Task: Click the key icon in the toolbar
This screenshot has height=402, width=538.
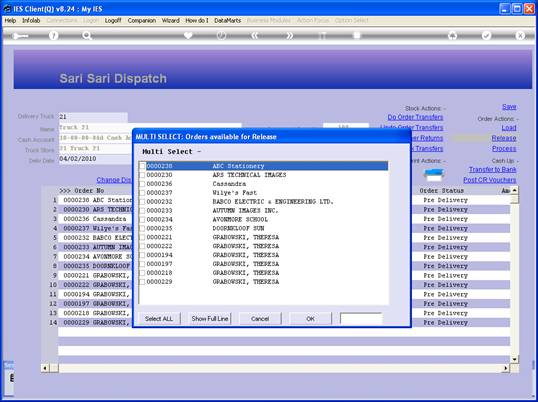Action: tap(19, 36)
